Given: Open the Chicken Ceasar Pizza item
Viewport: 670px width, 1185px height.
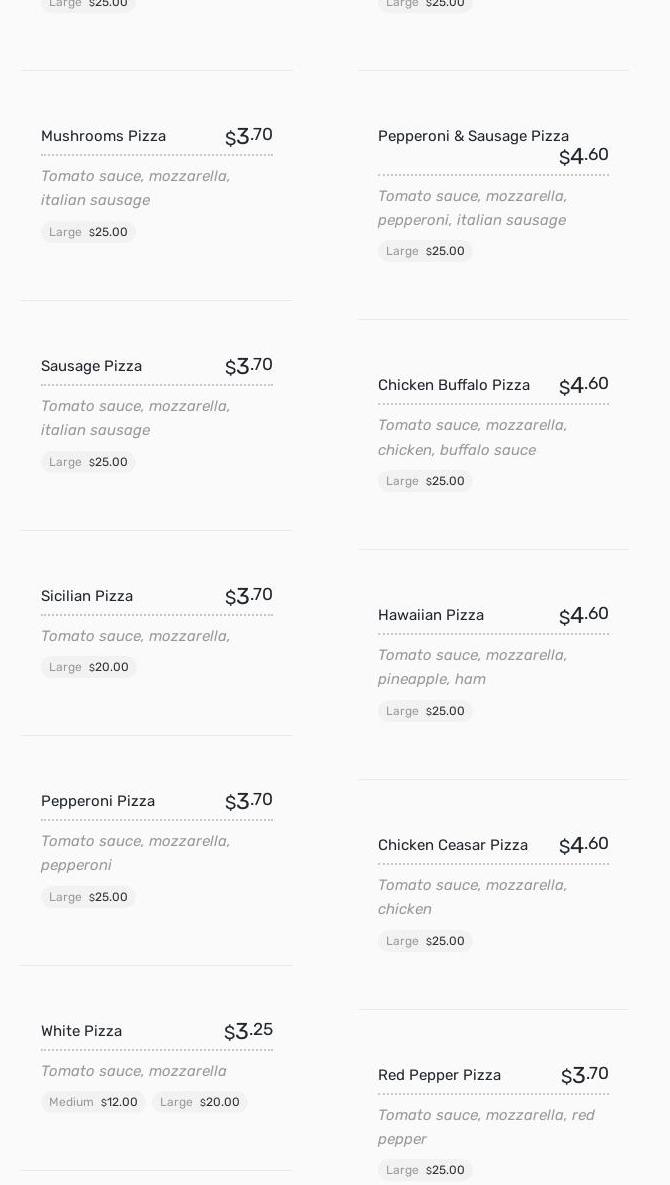Looking at the screenshot, I should click(x=453, y=845).
